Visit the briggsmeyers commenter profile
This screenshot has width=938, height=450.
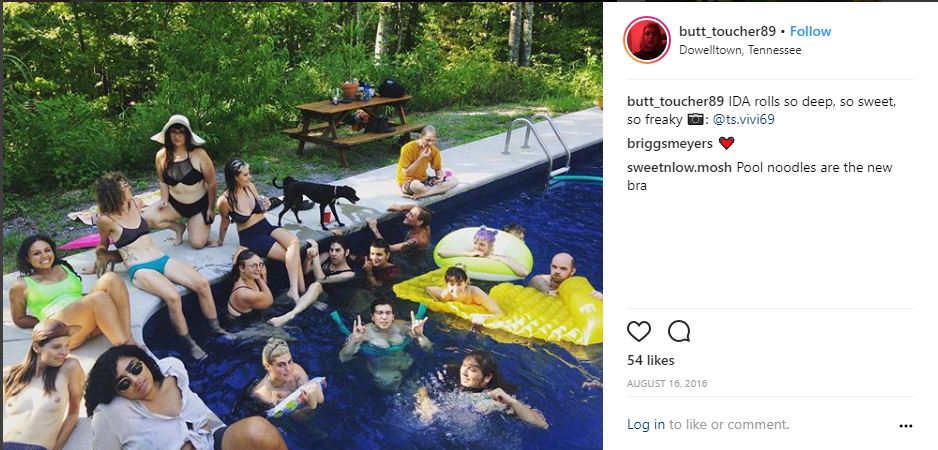pyautogui.click(x=669, y=144)
